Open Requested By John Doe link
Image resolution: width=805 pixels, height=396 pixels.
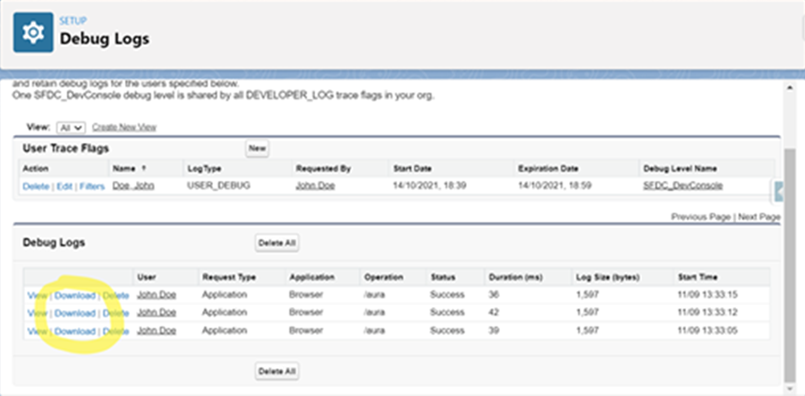pyautogui.click(x=315, y=185)
